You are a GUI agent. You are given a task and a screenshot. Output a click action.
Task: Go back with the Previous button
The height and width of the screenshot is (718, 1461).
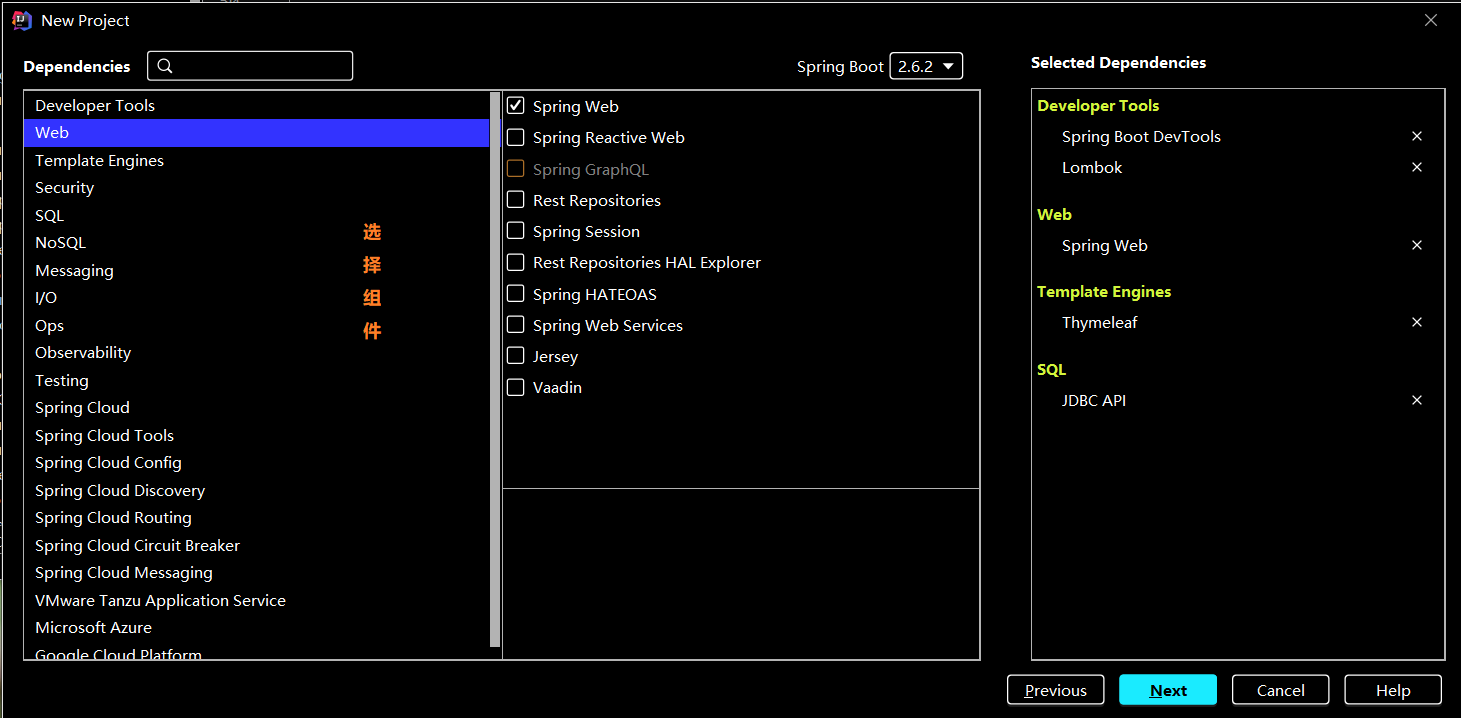click(1055, 690)
